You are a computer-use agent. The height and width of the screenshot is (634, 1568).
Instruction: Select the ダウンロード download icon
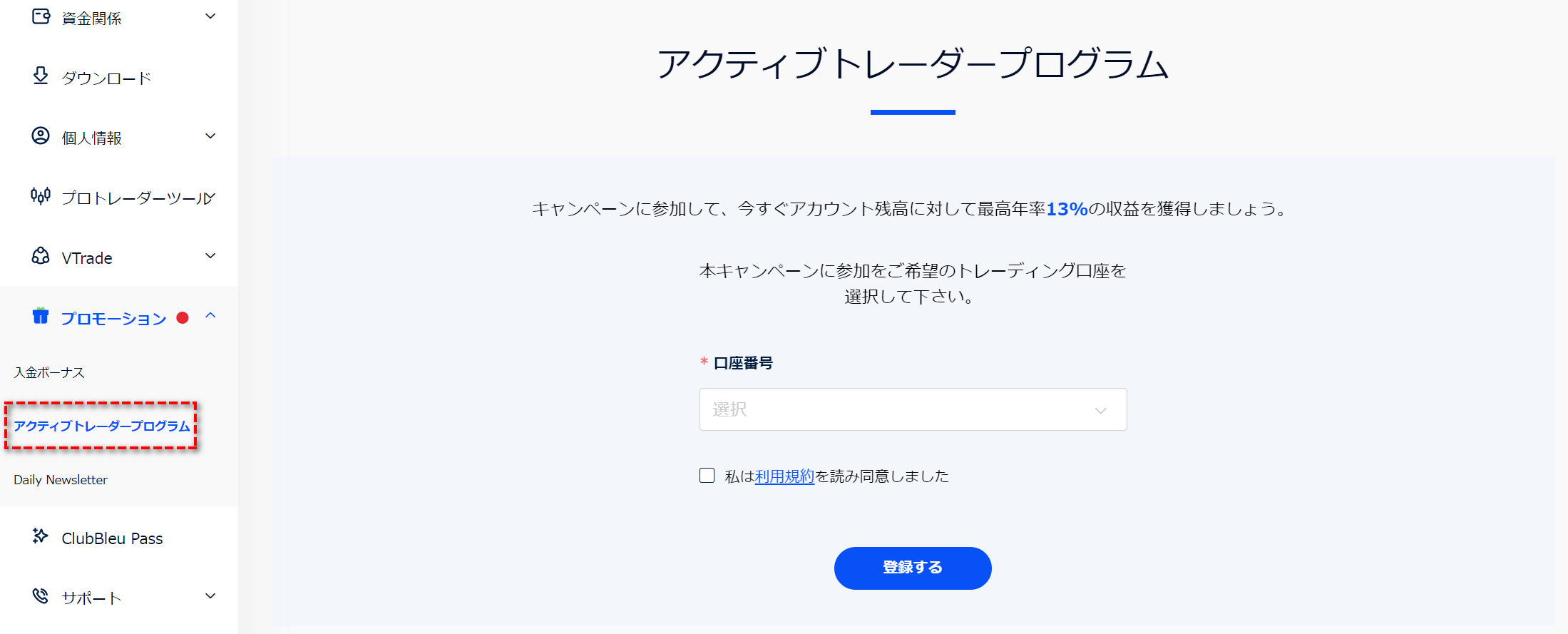click(41, 76)
